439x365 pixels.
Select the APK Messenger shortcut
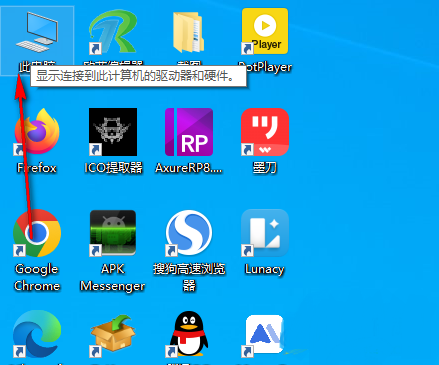click(113, 233)
